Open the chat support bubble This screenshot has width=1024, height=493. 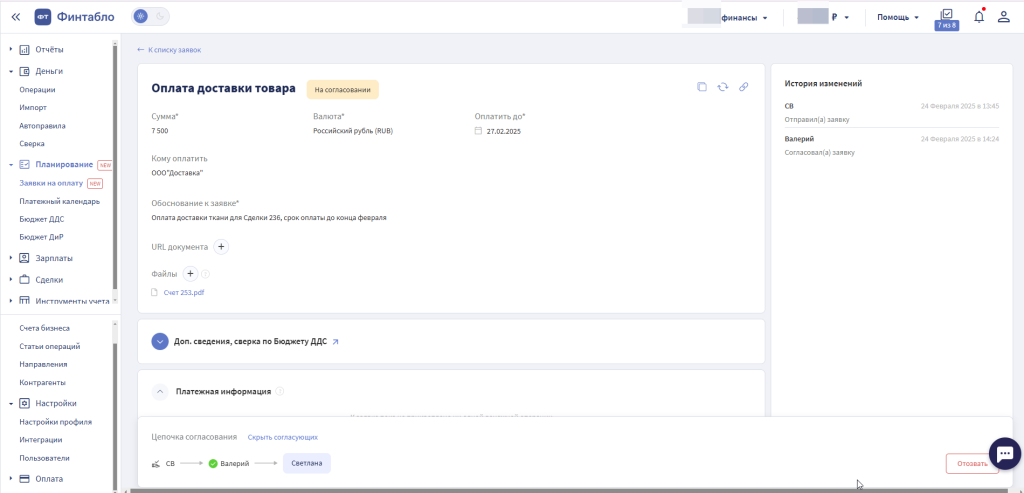pyautogui.click(x=1005, y=453)
